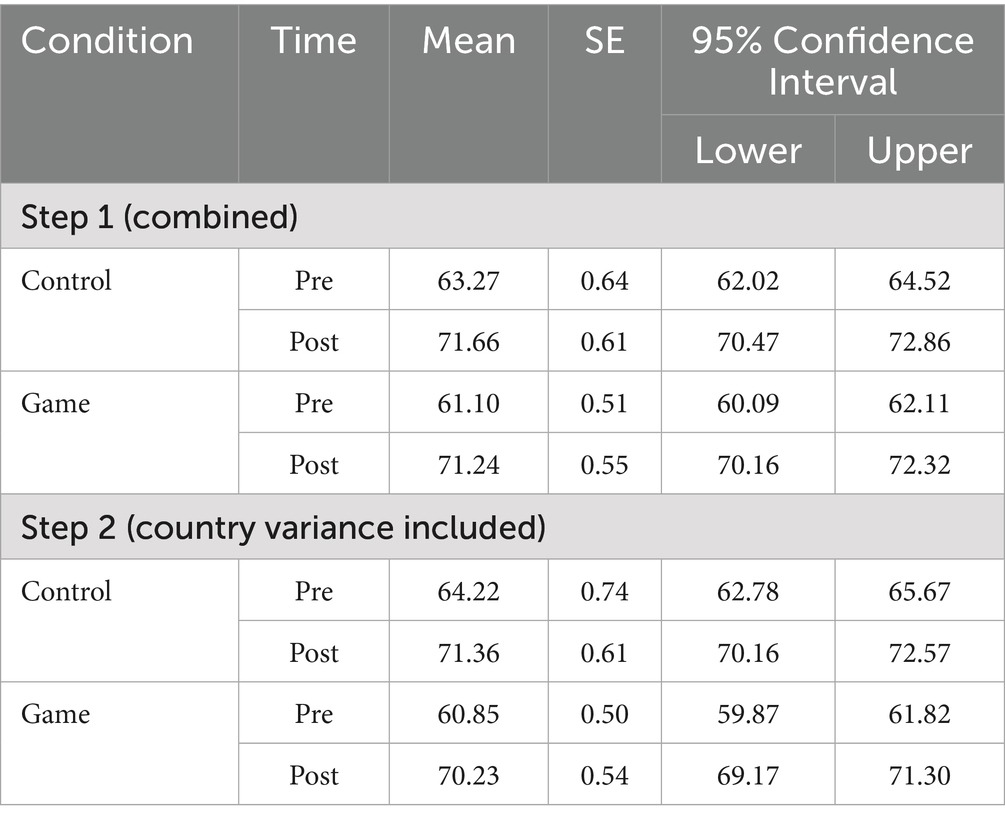Image resolution: width=1005 pixels, height=823 pixels.
Task: Click the mean value 71.66 cell
Action: click(x=468, y=341)
